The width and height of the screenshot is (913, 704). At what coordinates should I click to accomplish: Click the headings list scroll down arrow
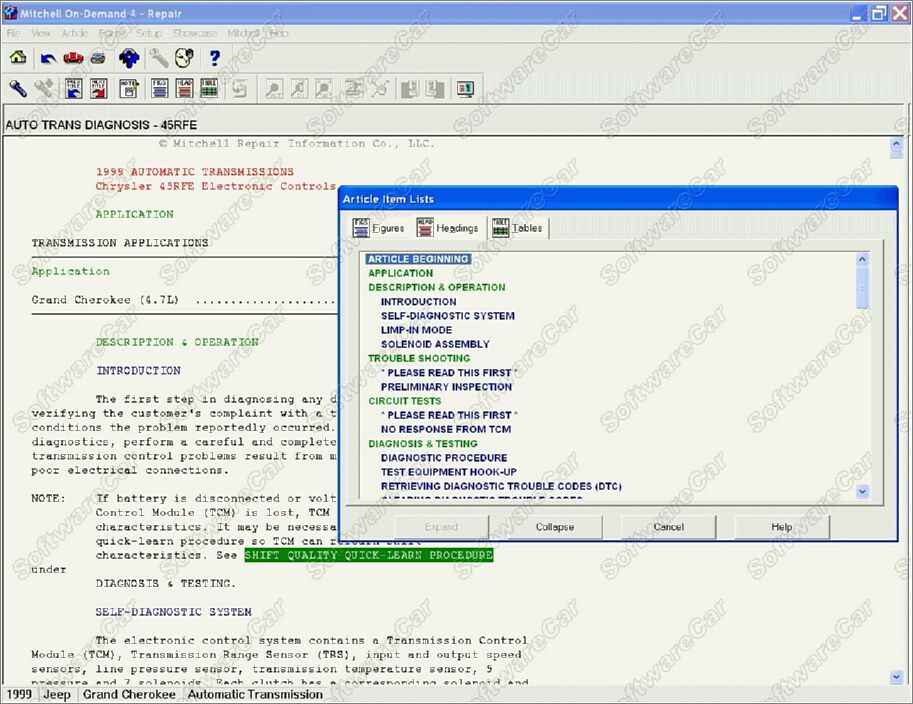(862, 491)
